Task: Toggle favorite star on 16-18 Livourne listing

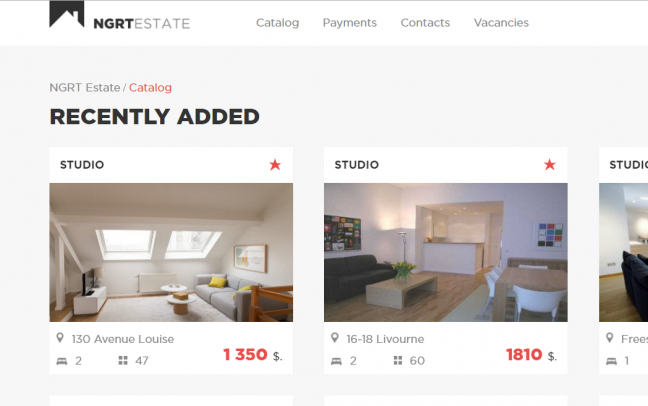Action: tap(549, 165)
